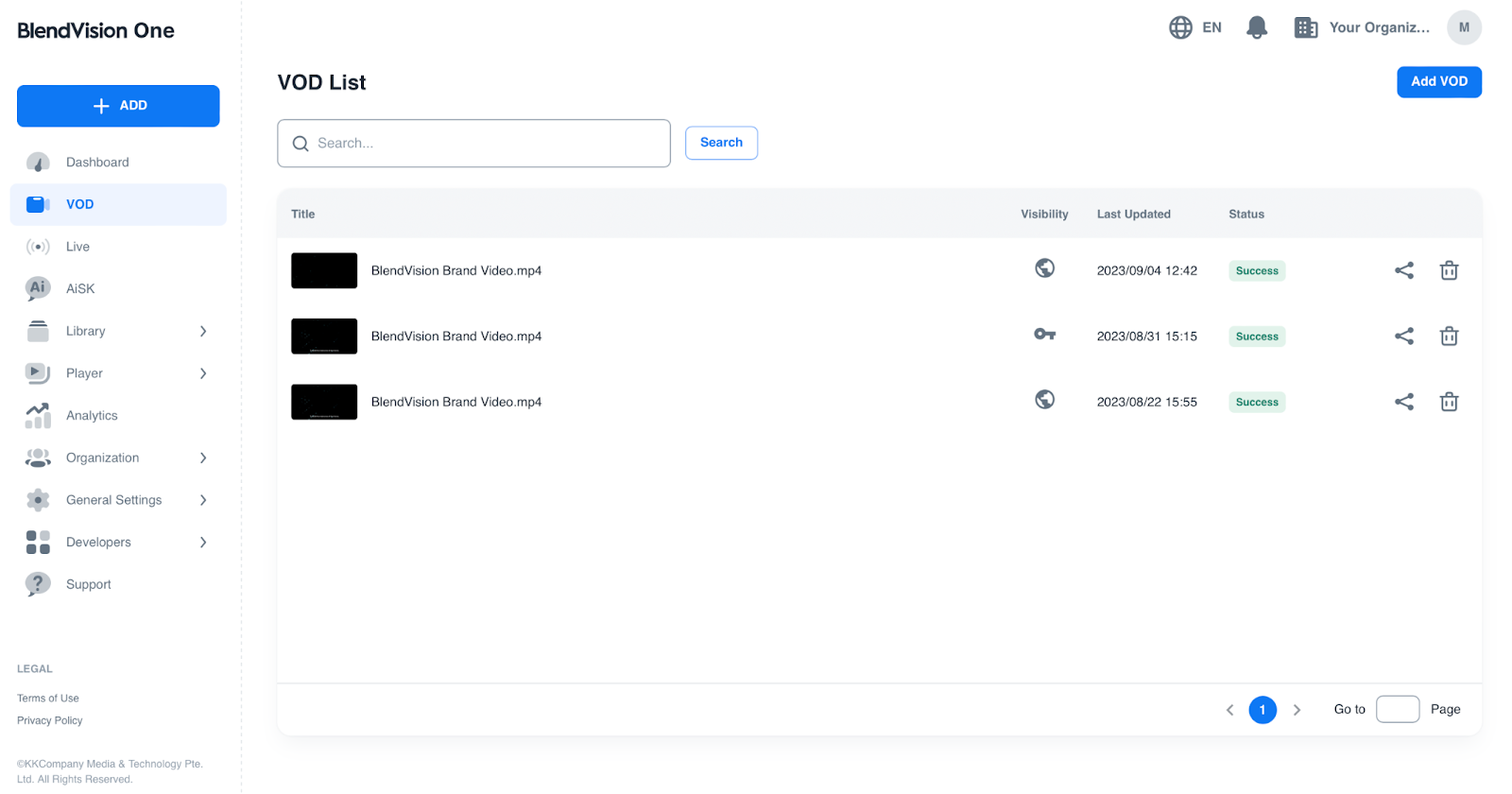Open the Terms of Use link

(48, 699)
